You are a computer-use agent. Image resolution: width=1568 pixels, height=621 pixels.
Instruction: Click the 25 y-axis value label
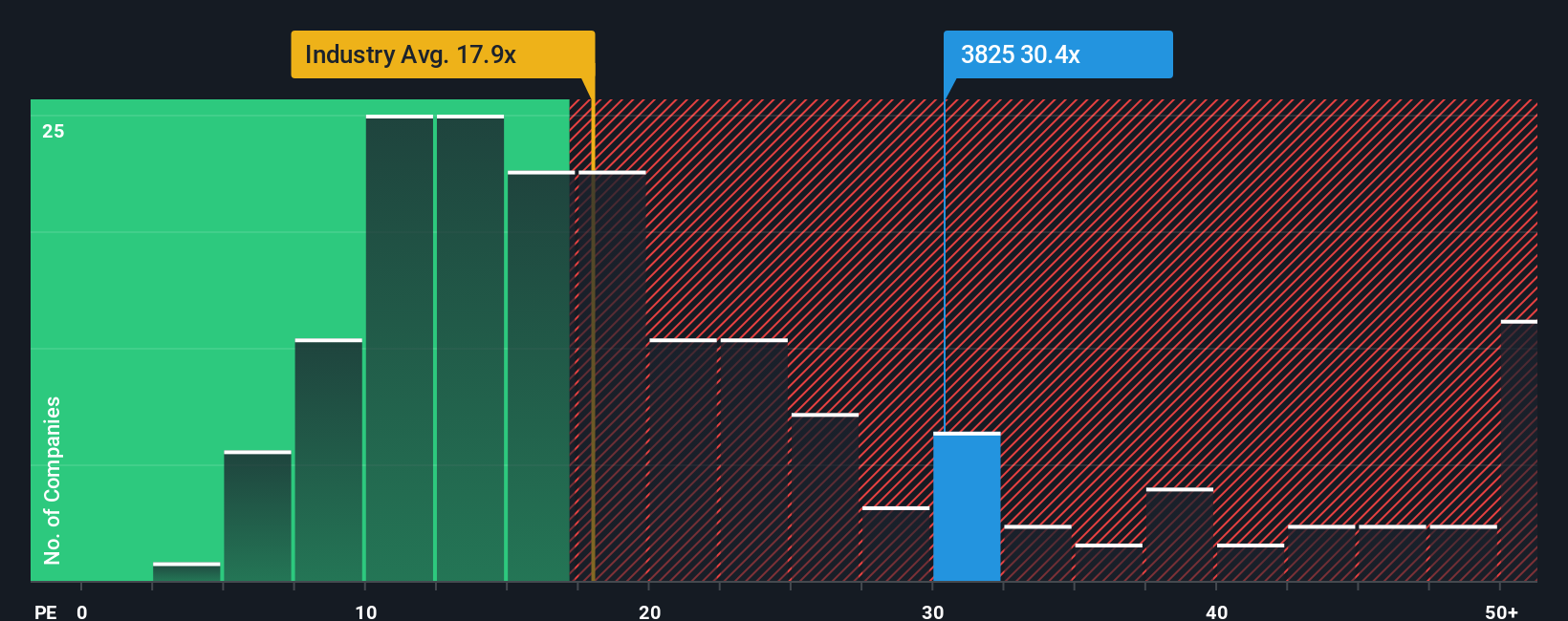pos(54,131)
